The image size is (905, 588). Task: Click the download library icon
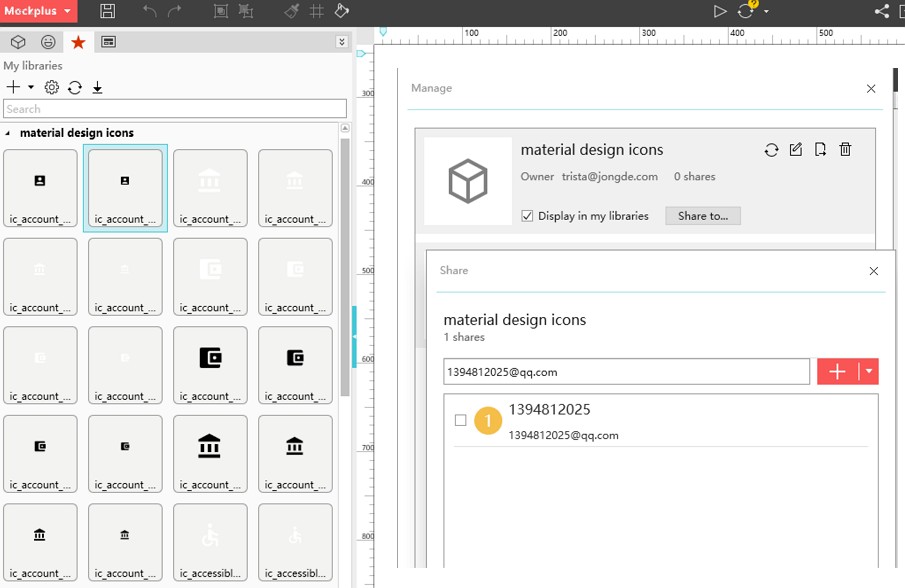point(98,87)
